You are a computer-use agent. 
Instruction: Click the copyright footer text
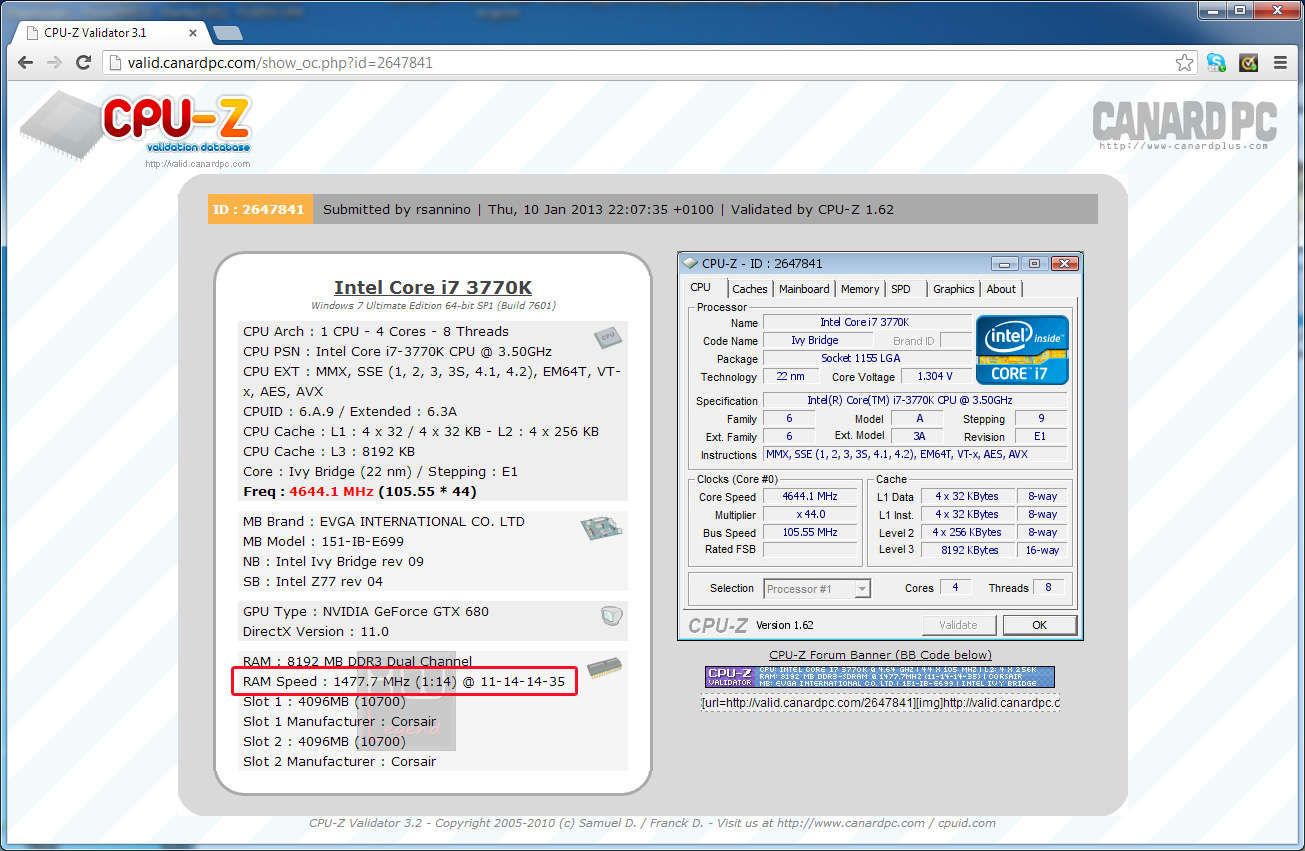click(652, 823)
